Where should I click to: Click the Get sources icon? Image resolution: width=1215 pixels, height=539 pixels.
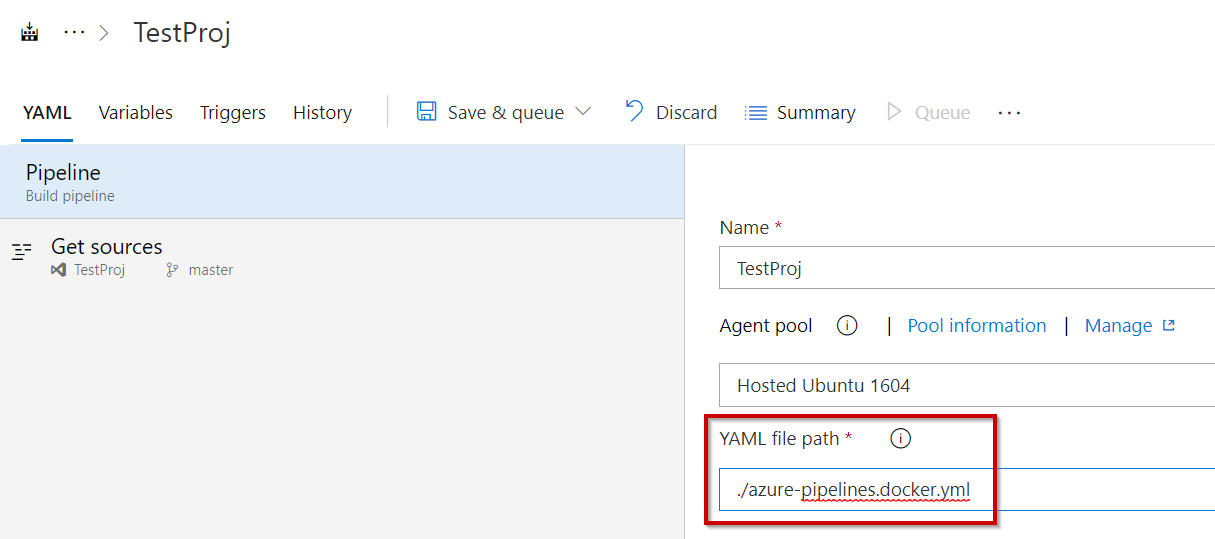(x=22, y=251)
